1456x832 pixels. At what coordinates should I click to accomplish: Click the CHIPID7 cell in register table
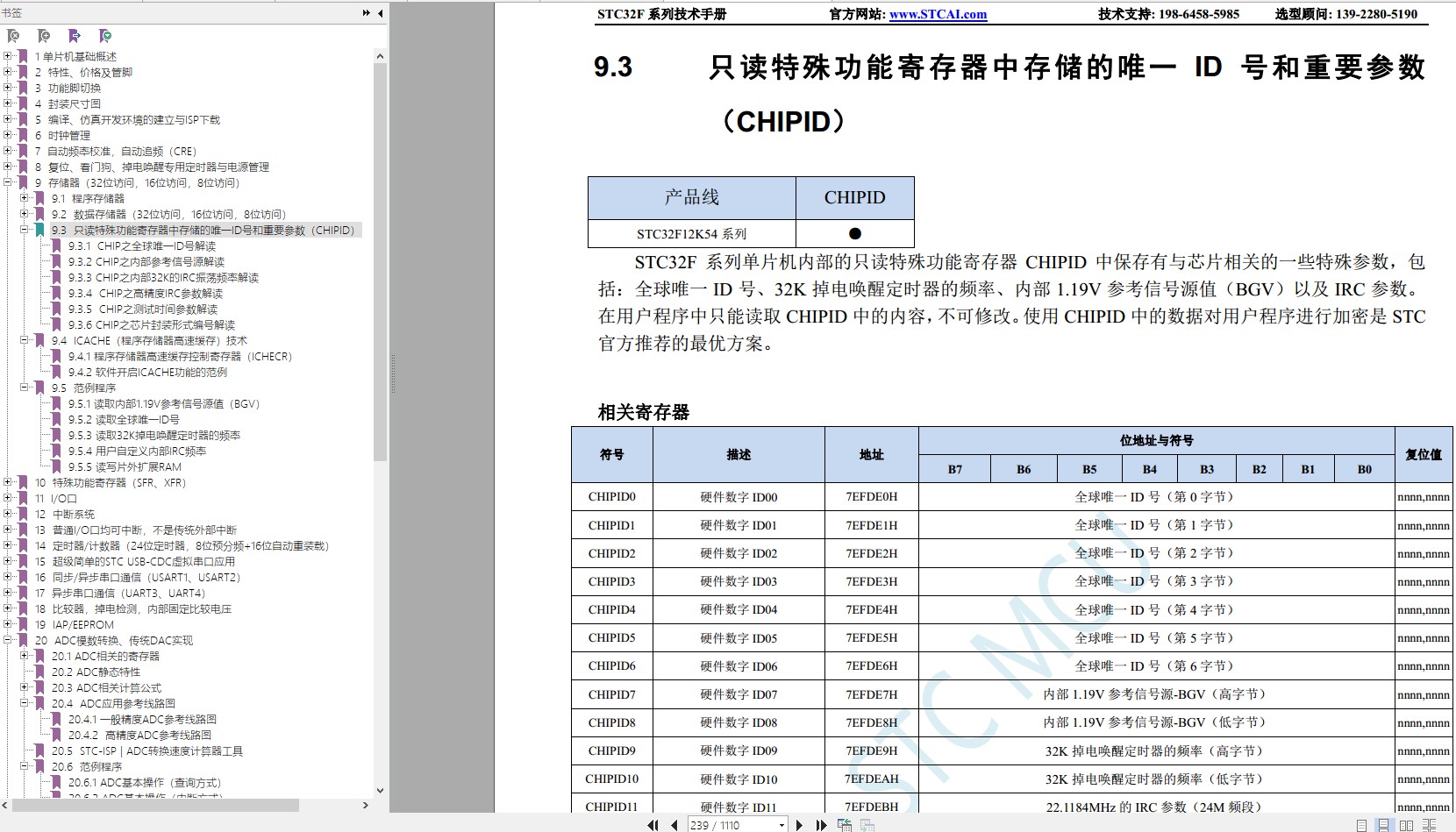612,694
